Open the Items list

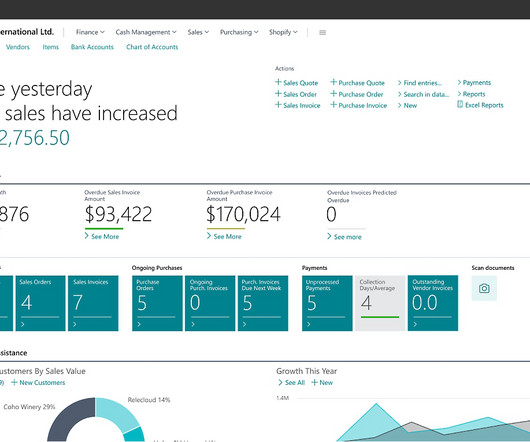(x=51, y=47)
